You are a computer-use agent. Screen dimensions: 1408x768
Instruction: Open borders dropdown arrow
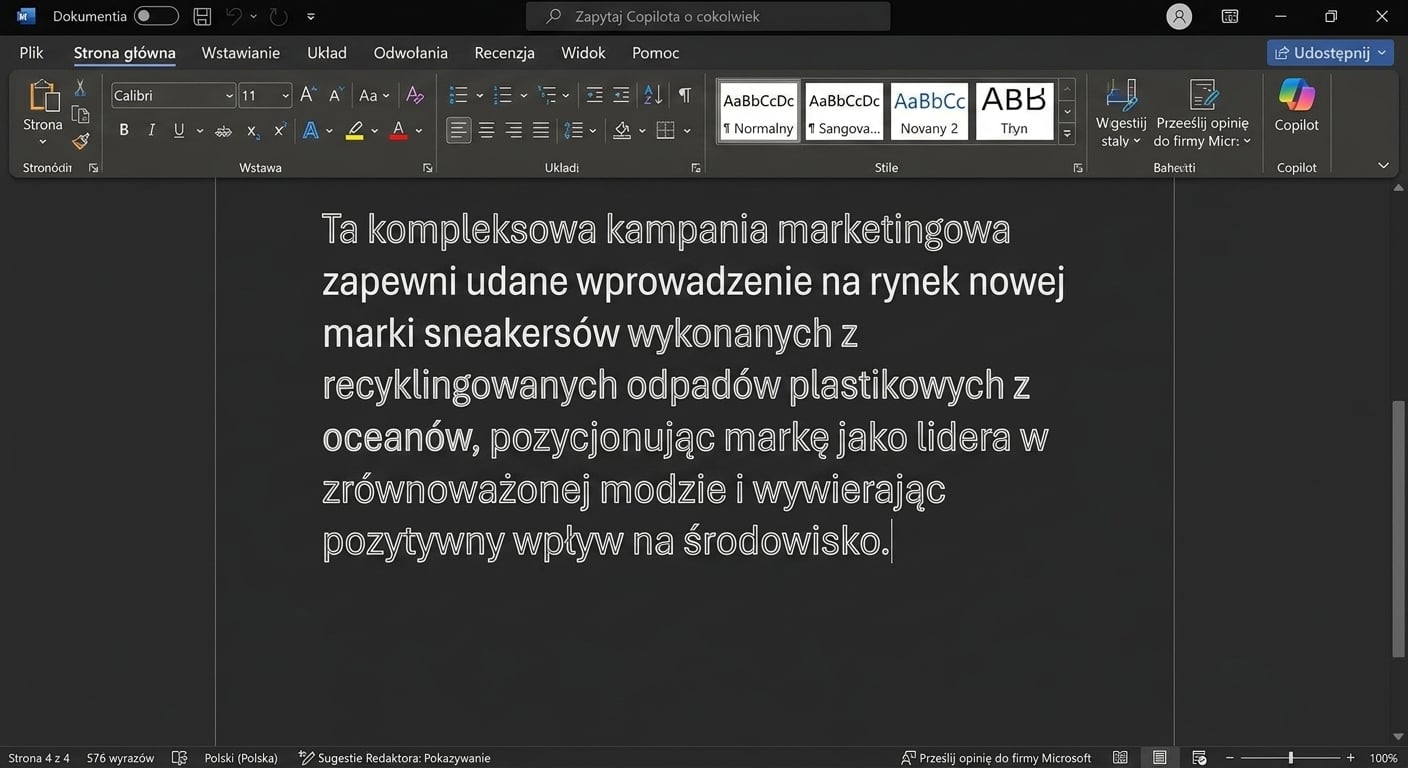(687, 130)
